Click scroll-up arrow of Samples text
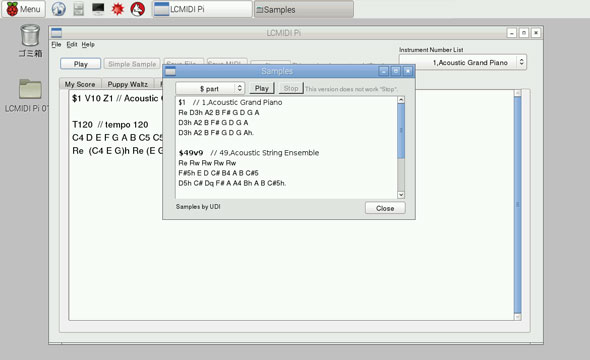The width and height of the screenshot is (590, 360). pos(401,100)
